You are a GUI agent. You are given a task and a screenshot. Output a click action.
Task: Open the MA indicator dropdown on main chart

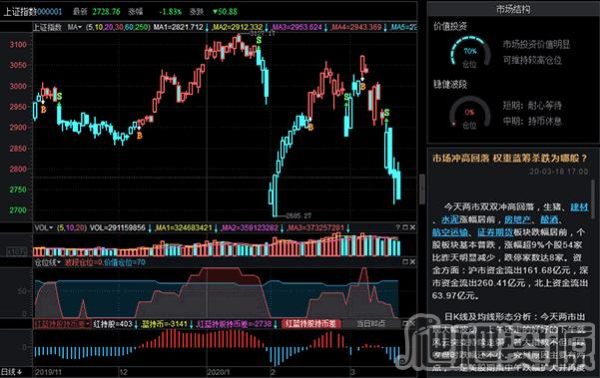(75, 27)
